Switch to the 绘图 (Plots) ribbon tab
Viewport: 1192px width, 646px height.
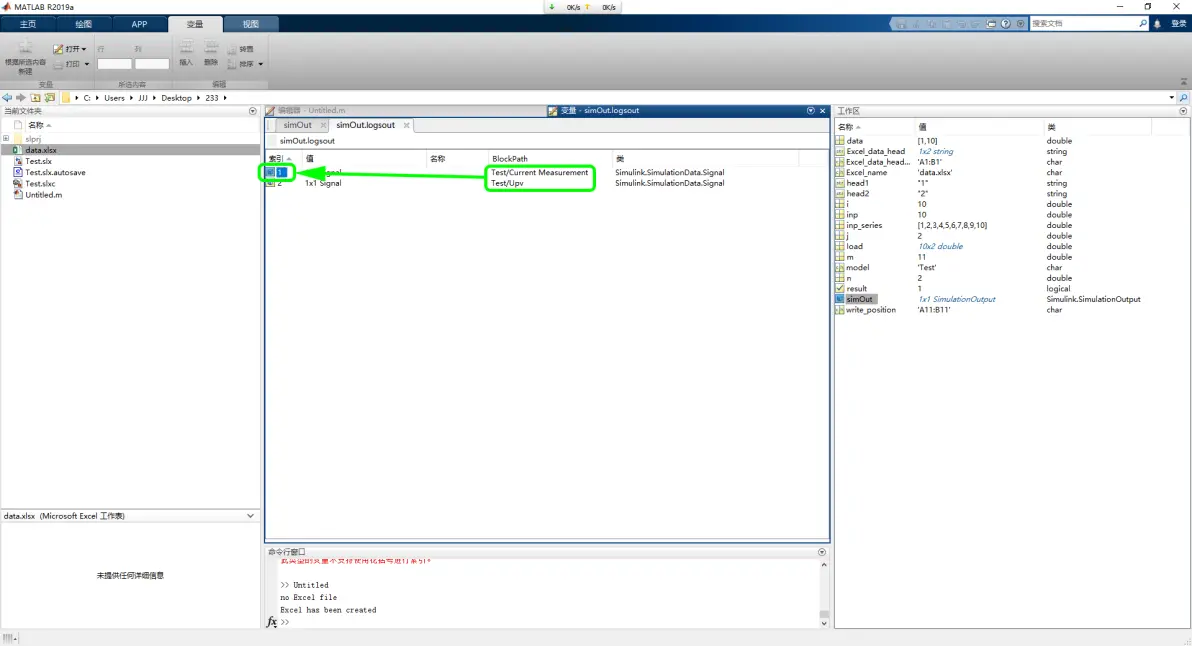84,24
